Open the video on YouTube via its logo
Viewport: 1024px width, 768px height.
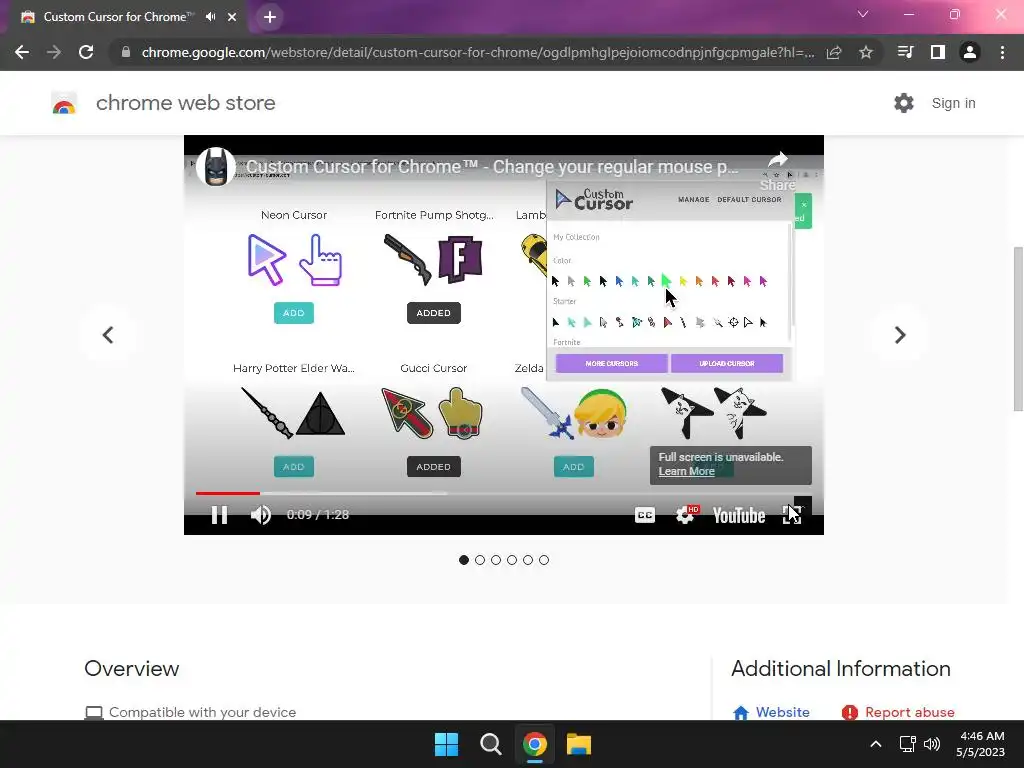pos(739,516)
